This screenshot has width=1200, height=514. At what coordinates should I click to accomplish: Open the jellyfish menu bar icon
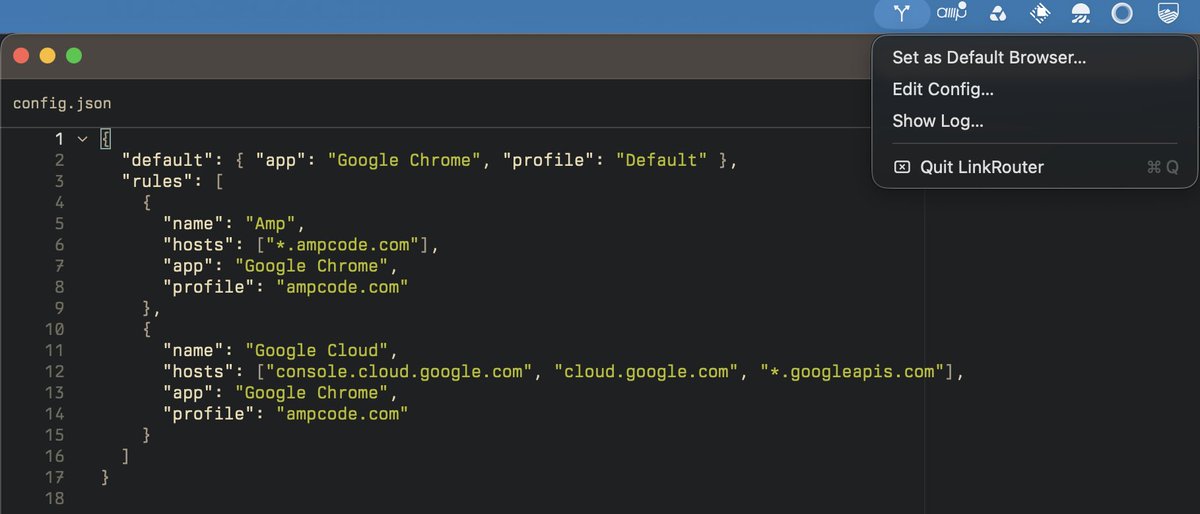tap(1081, 13)
